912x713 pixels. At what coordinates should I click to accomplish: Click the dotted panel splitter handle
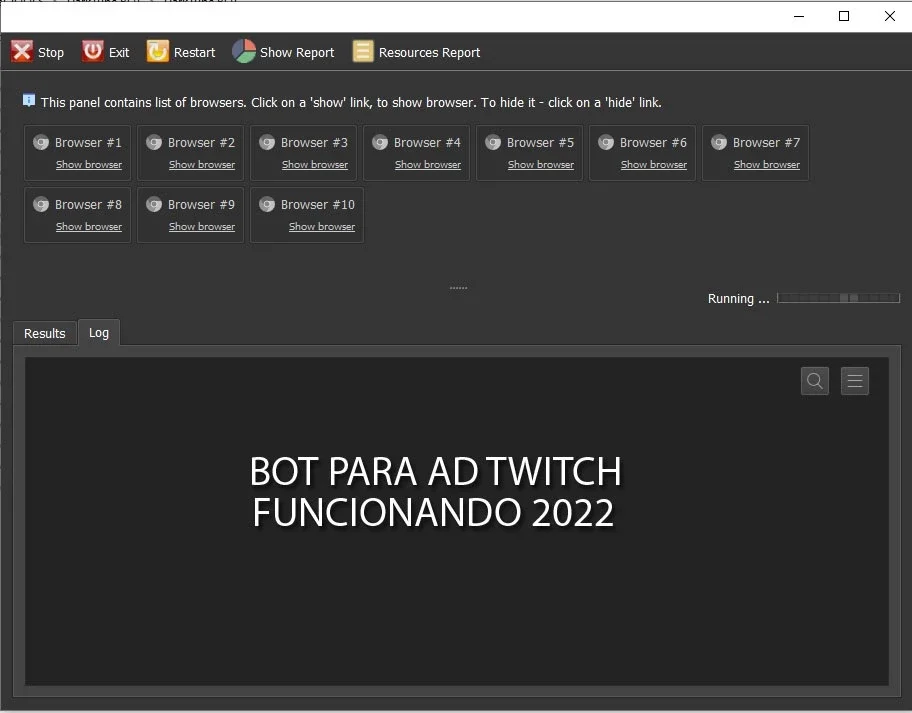click(x=458, y=288)
